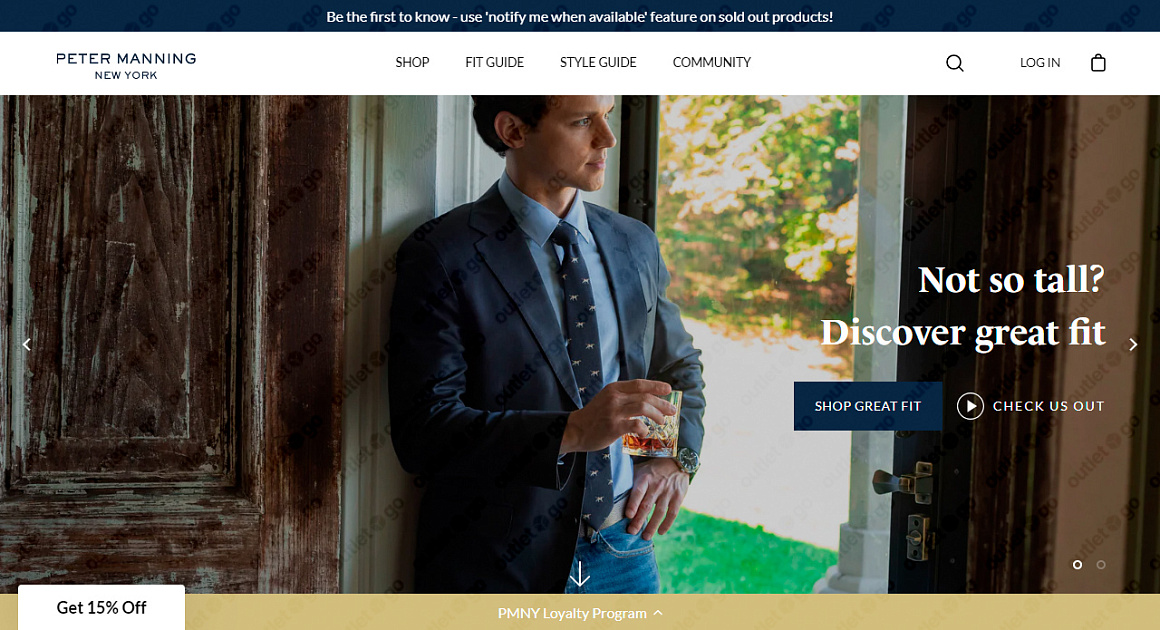The image size is (1160, 630).
Task: Open the STYLE GUIDE menu
Action: (598, 63)
